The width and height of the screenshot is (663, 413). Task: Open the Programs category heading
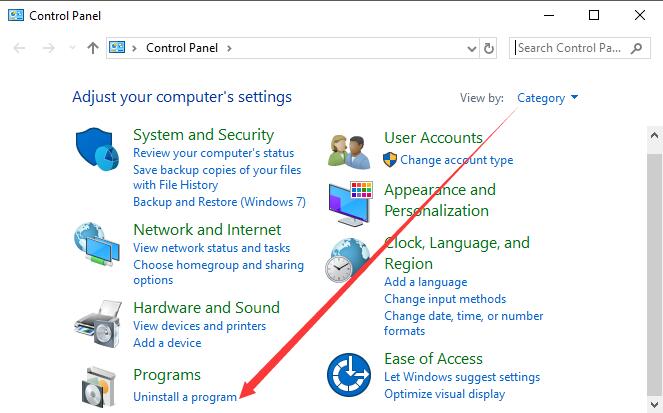point(167,375)
